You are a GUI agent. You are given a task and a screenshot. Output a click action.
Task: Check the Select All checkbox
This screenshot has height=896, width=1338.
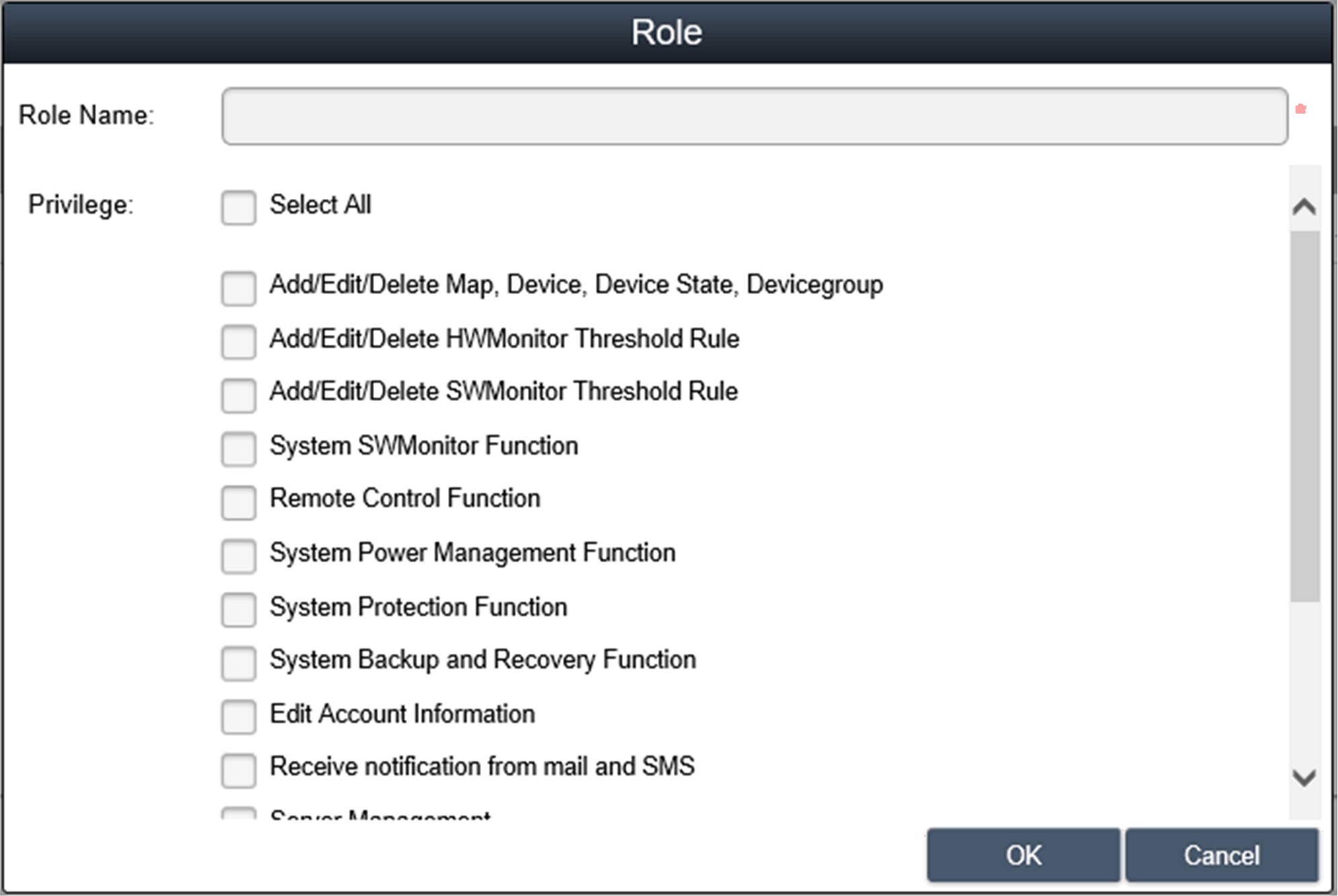pos(238,207)
